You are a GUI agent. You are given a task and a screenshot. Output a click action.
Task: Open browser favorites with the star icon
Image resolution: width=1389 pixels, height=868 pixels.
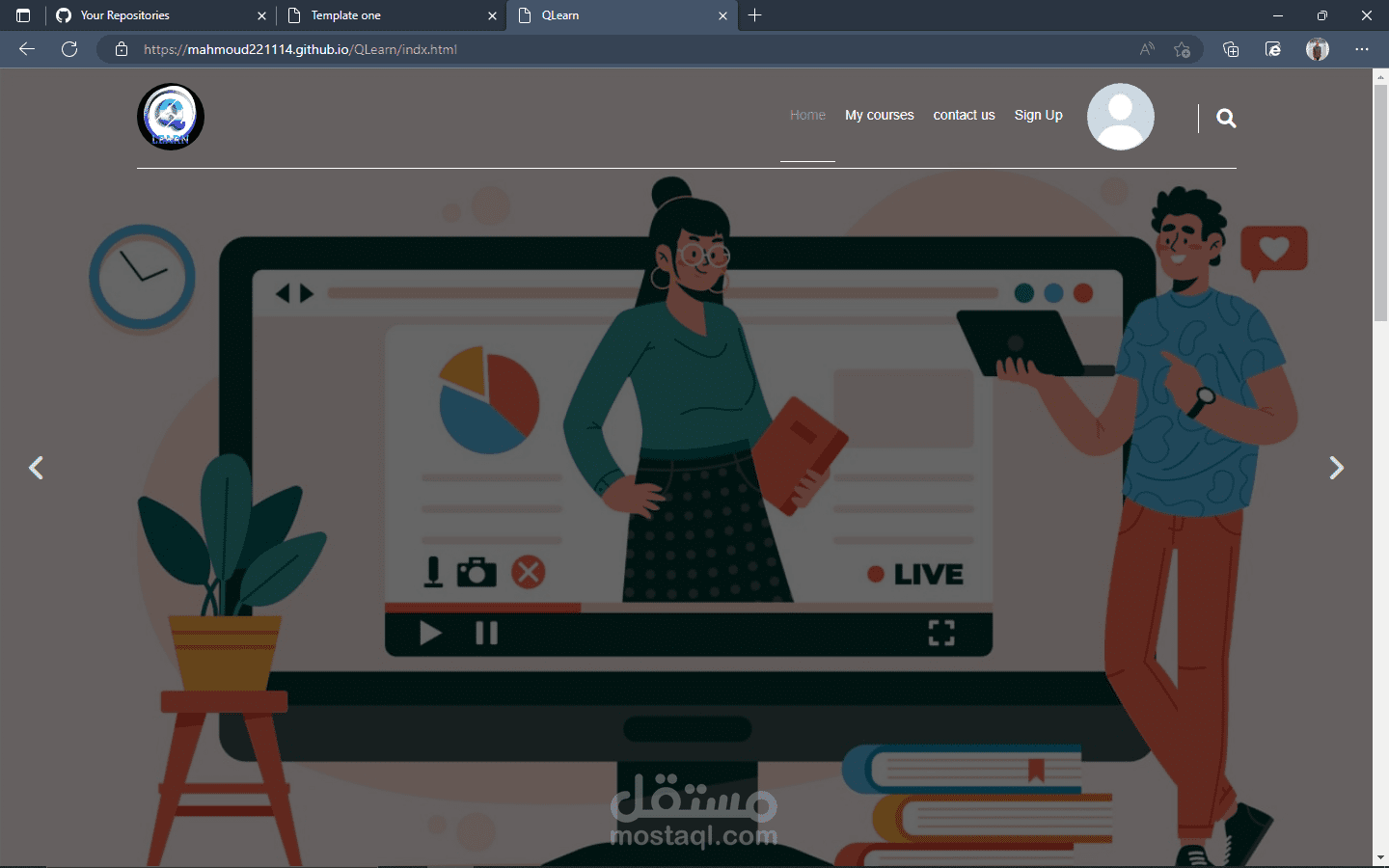pyautogui.click(x=1183, y=49)
